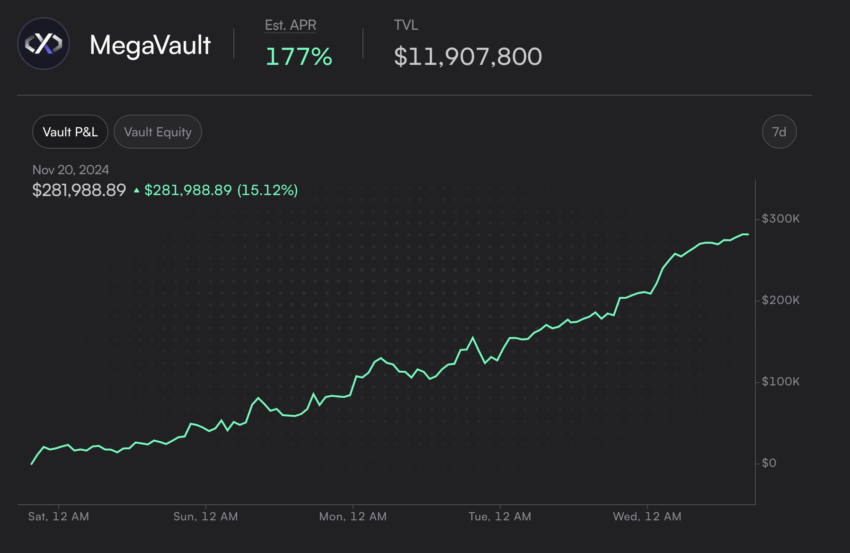Click the Est. APR label
The width and height of the screenshot is (850, 553).
tap(291, 25)
